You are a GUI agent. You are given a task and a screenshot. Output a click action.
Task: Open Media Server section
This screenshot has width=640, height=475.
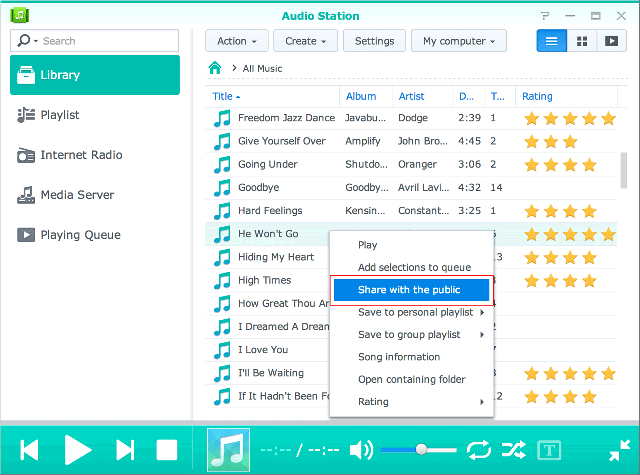pyautogui.click(x=65, y=195)
